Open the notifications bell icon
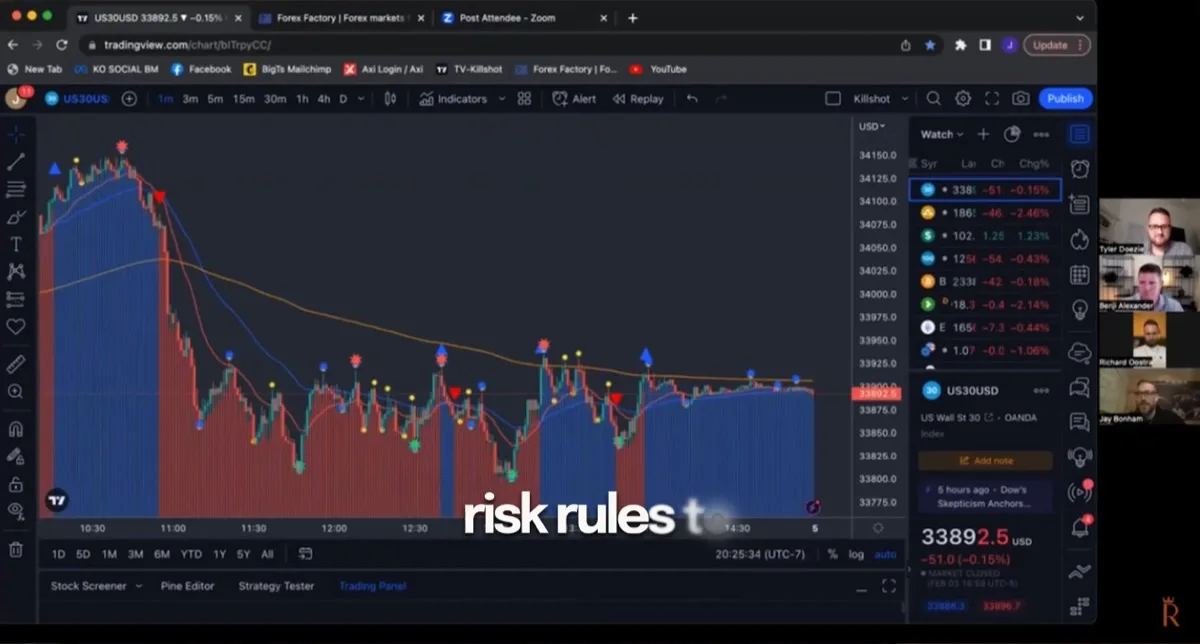This screenshot has width=1200, height=644. click(x=1080, y=527)
